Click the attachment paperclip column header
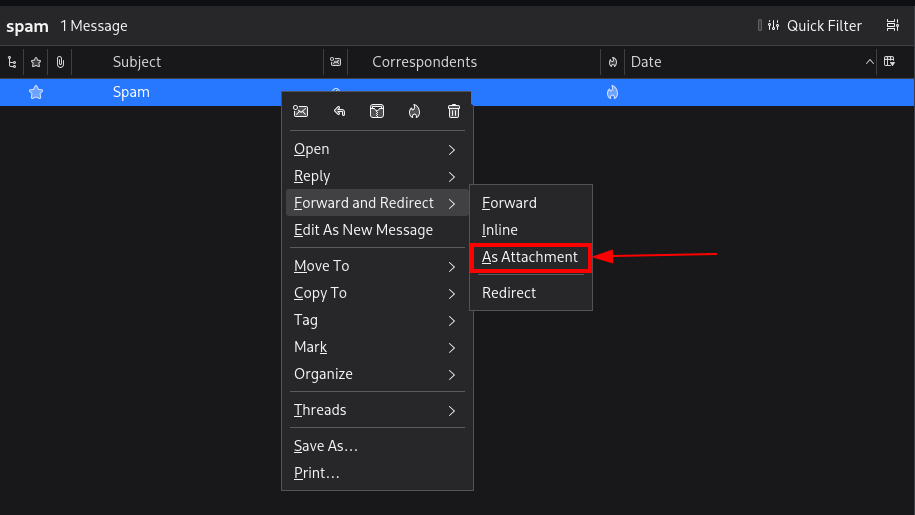Image resolution: width=915 pixels, height=515 pixels. 60,62
